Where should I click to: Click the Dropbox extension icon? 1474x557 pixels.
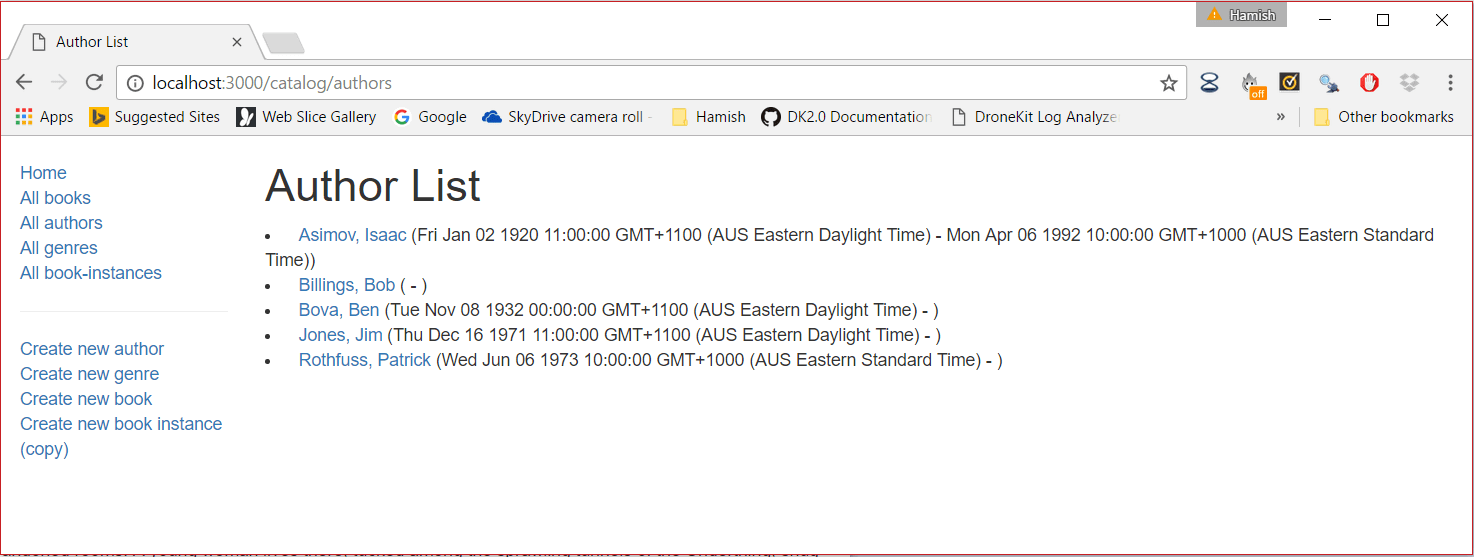(1409, 83)
